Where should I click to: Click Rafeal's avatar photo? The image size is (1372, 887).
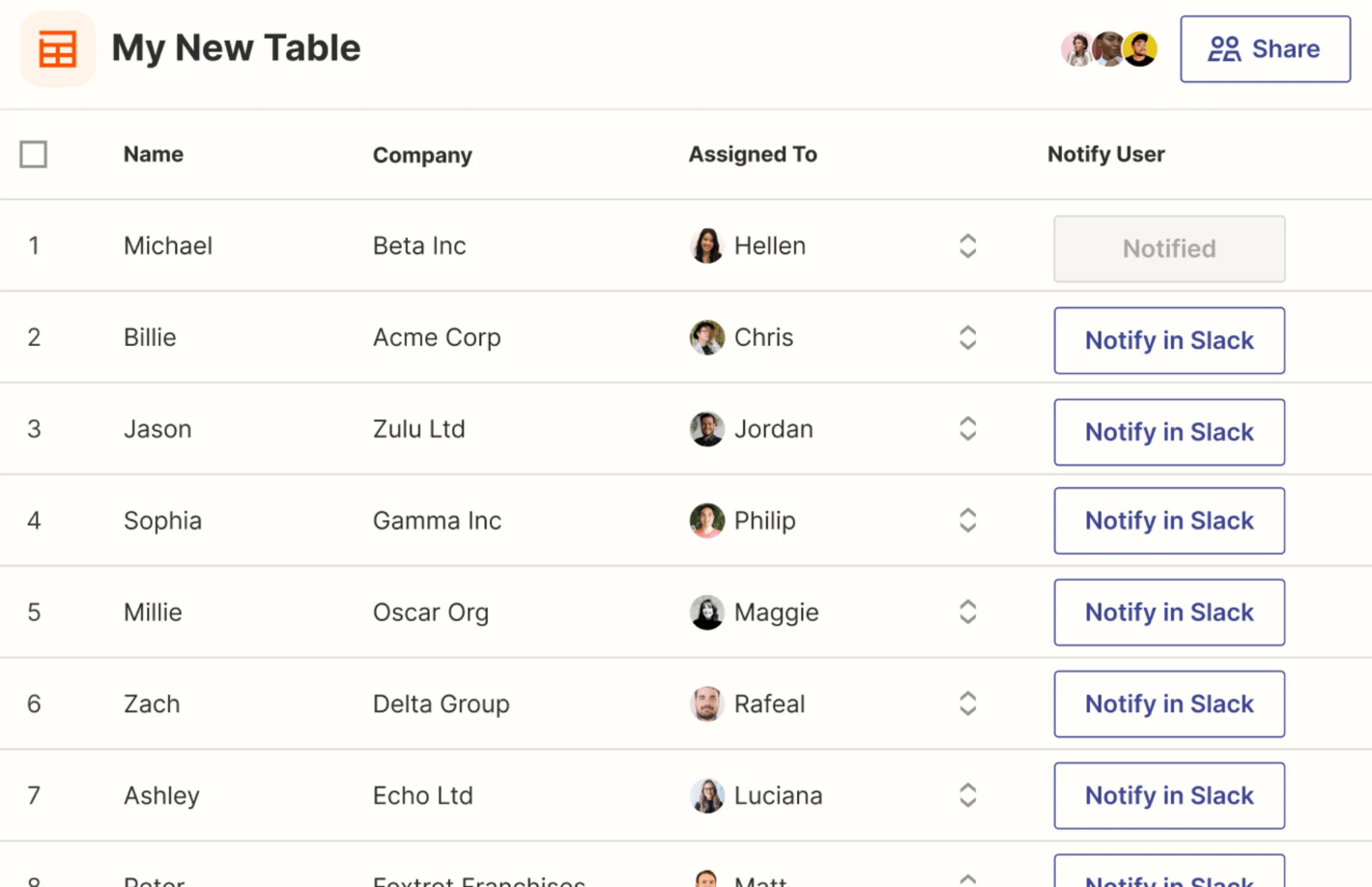706,704
